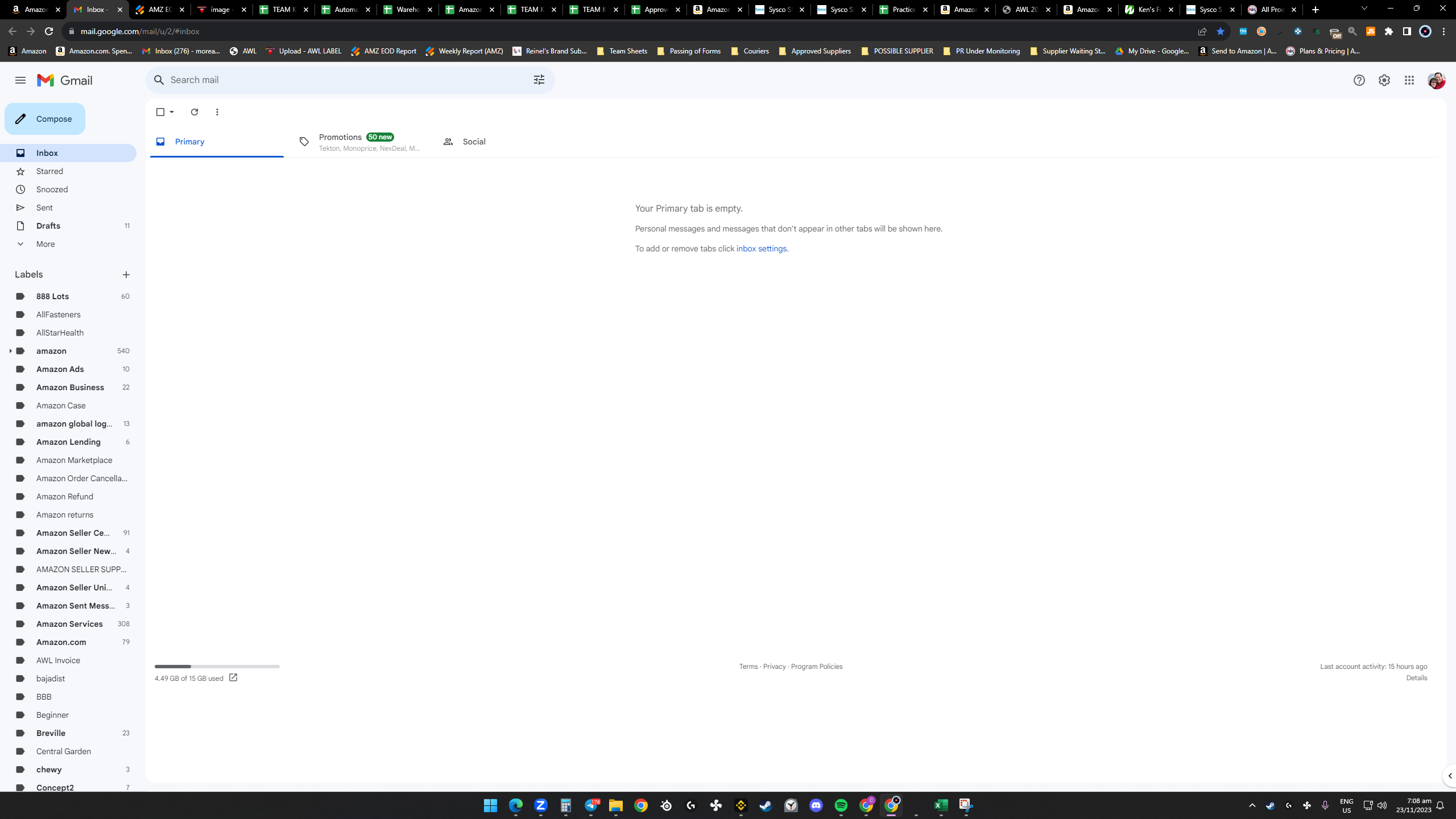Reload the page in Chrome
The image size is (1456, 819).
[x=49, y=31]
